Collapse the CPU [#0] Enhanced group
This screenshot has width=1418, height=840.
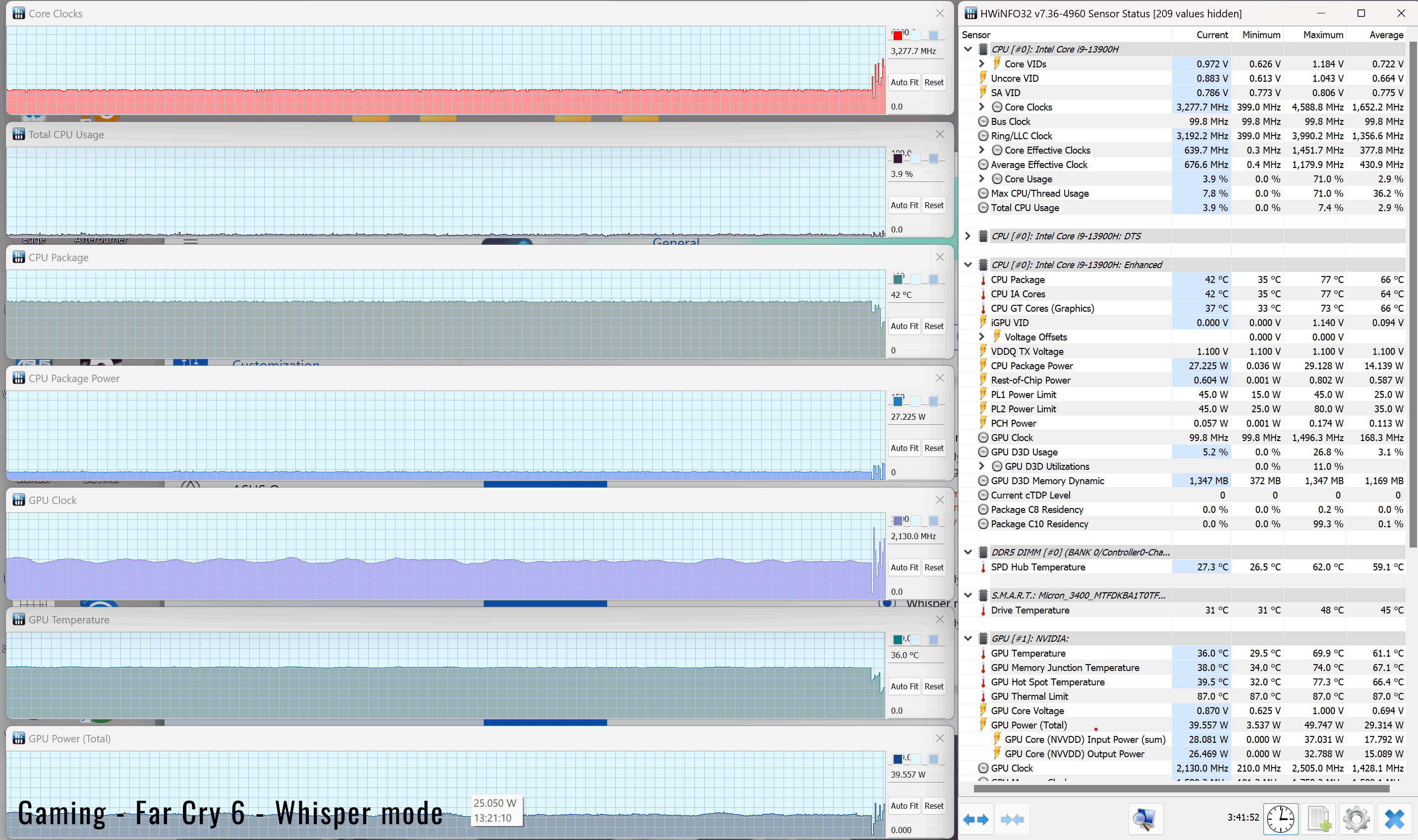968,265
